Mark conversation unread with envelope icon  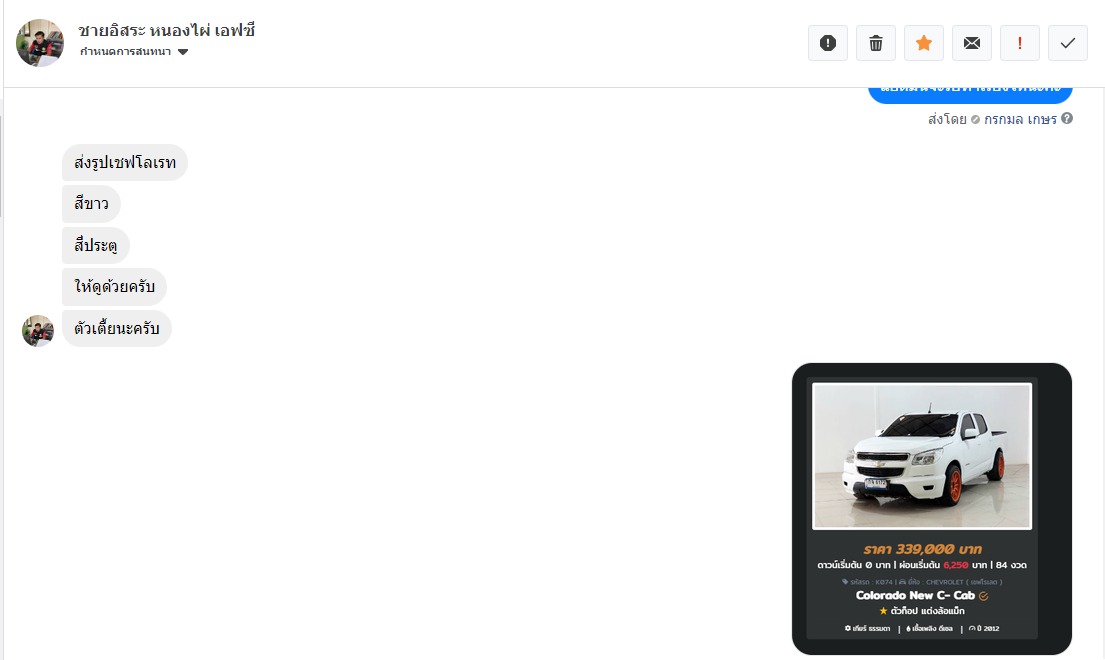pos(971,43)
